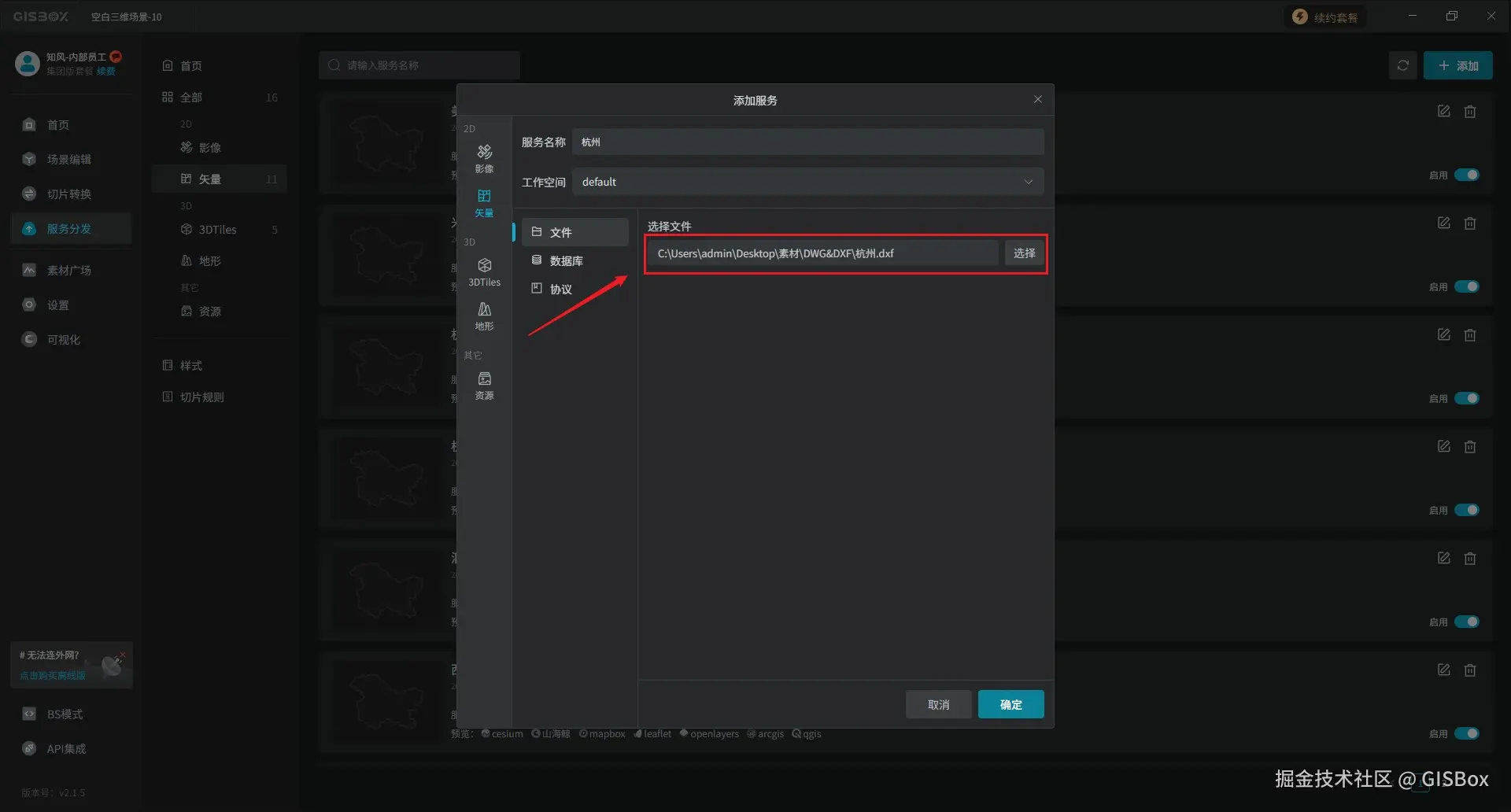The image size is (1511, 812).
Task: Select 地形 type in add-service dialog
Action: [484, 316]
